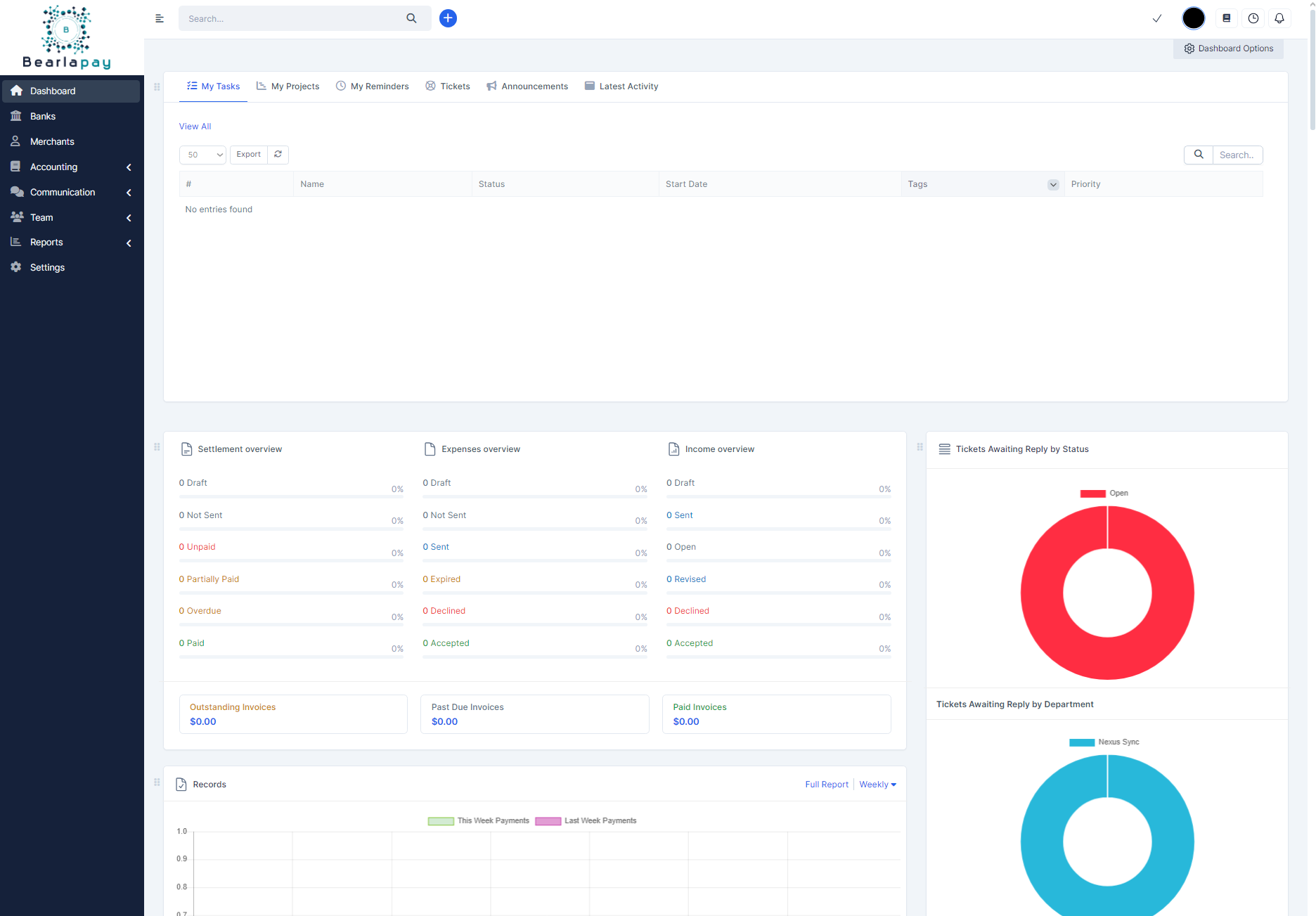The height and width of the screenshot is (916, 1316).
Task: Sort the table by Status column
Action: tap(565, 184)
